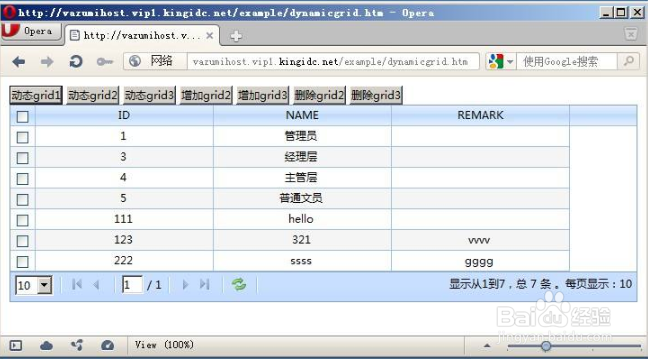Viewport: 648px width, 360px height.
Task: Open Opera Unite share icon
Action: click(77, 345)
